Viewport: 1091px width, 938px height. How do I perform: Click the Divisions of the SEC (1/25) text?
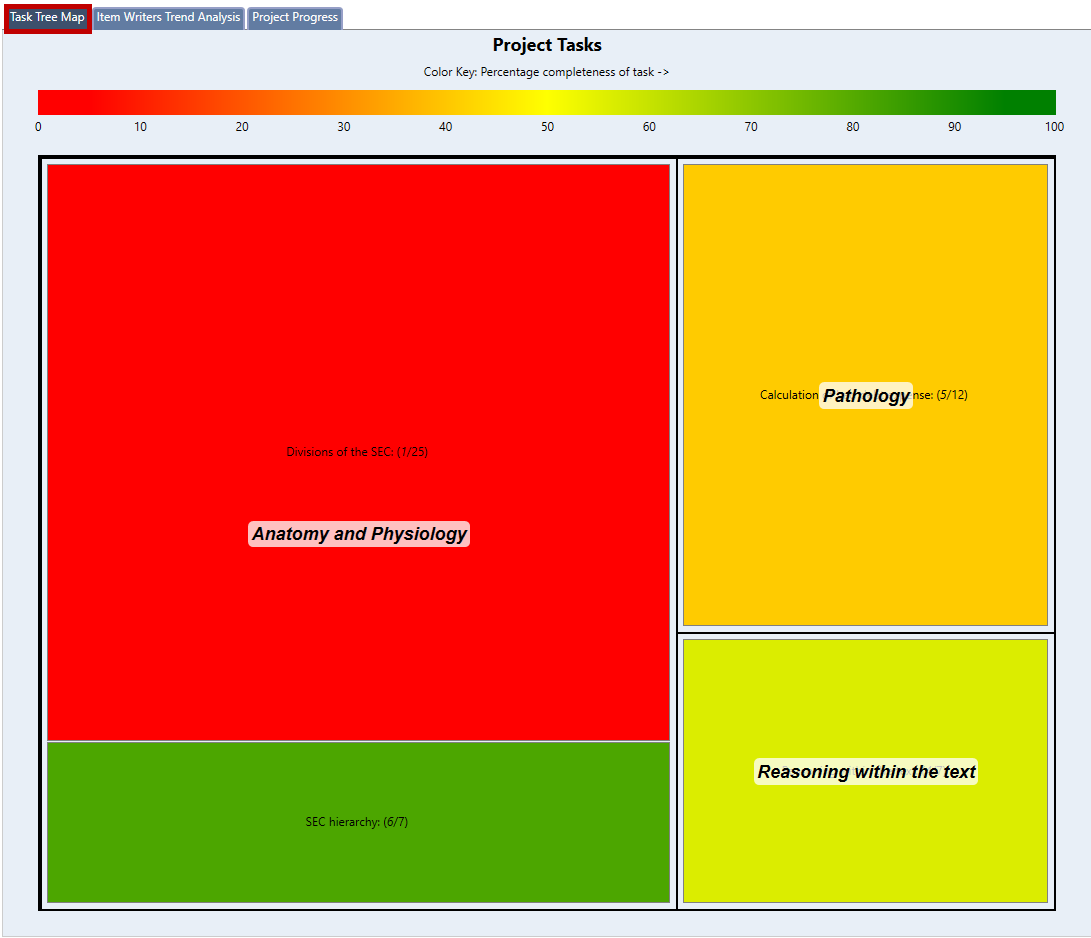click(357, 452)
